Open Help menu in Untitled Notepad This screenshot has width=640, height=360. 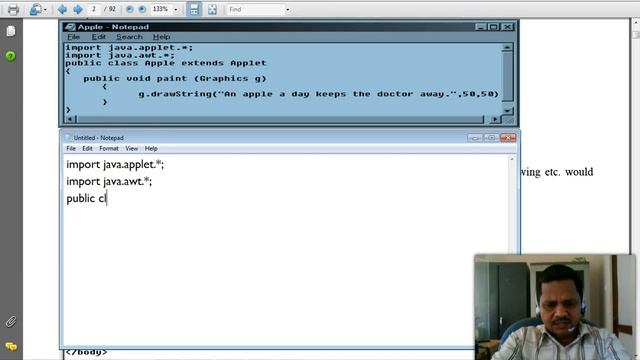click(x=151, y=149)
